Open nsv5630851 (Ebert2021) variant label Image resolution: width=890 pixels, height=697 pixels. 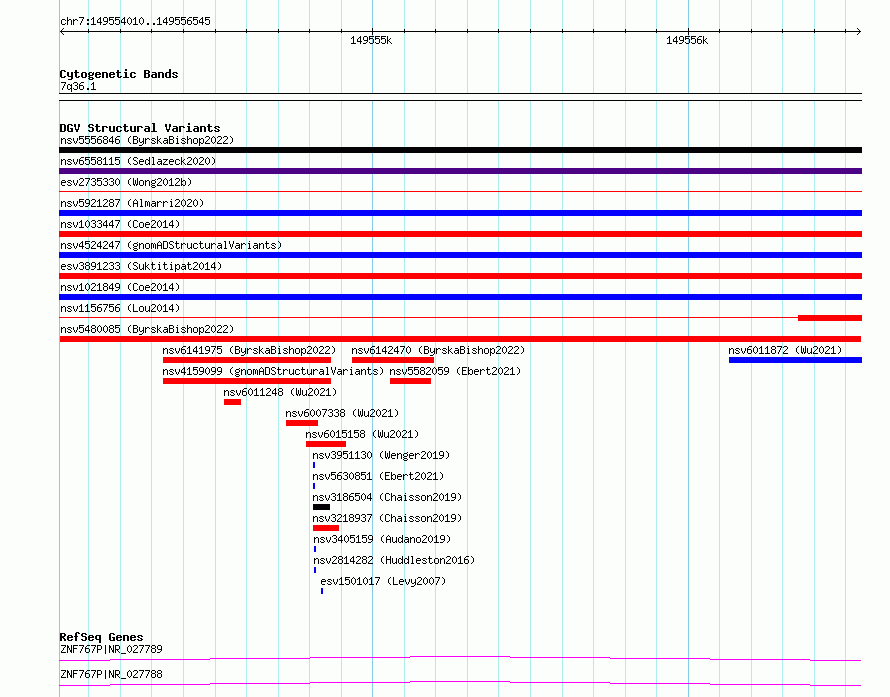tap(378, 476)
